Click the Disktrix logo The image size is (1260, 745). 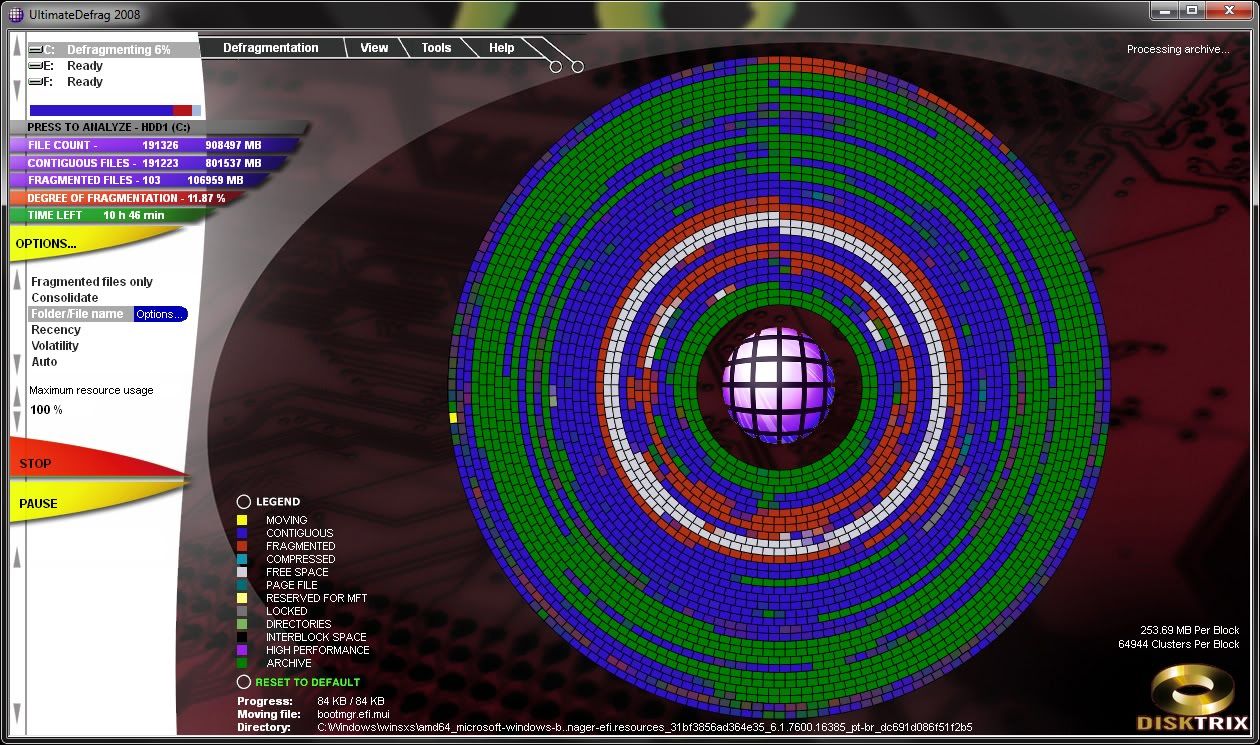pyautogui.click(x=1193, y=700)
